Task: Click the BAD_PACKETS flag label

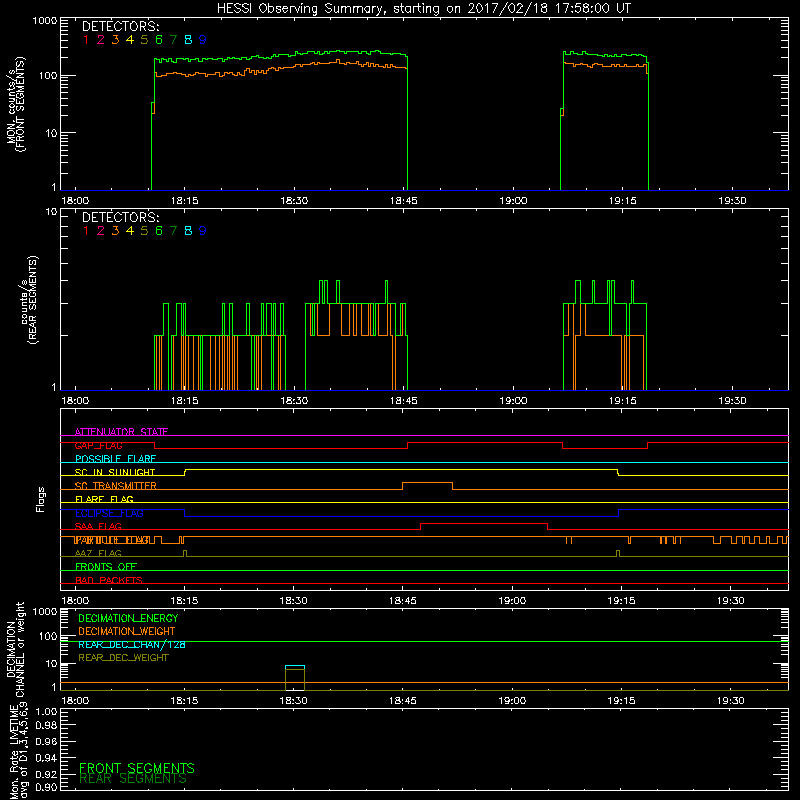Action: pos(109,580)
